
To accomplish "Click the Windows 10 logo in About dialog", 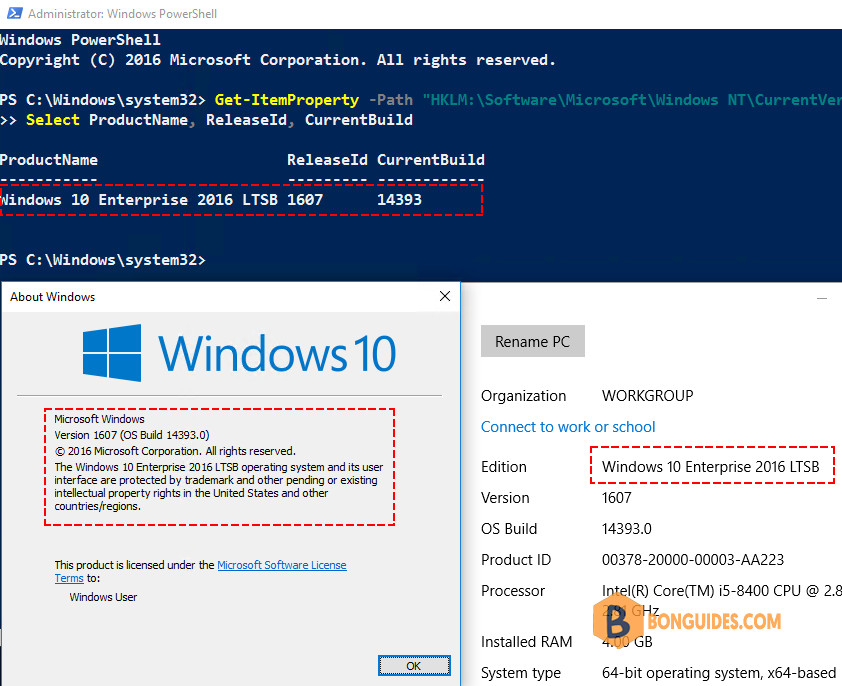I will (239, 353).
